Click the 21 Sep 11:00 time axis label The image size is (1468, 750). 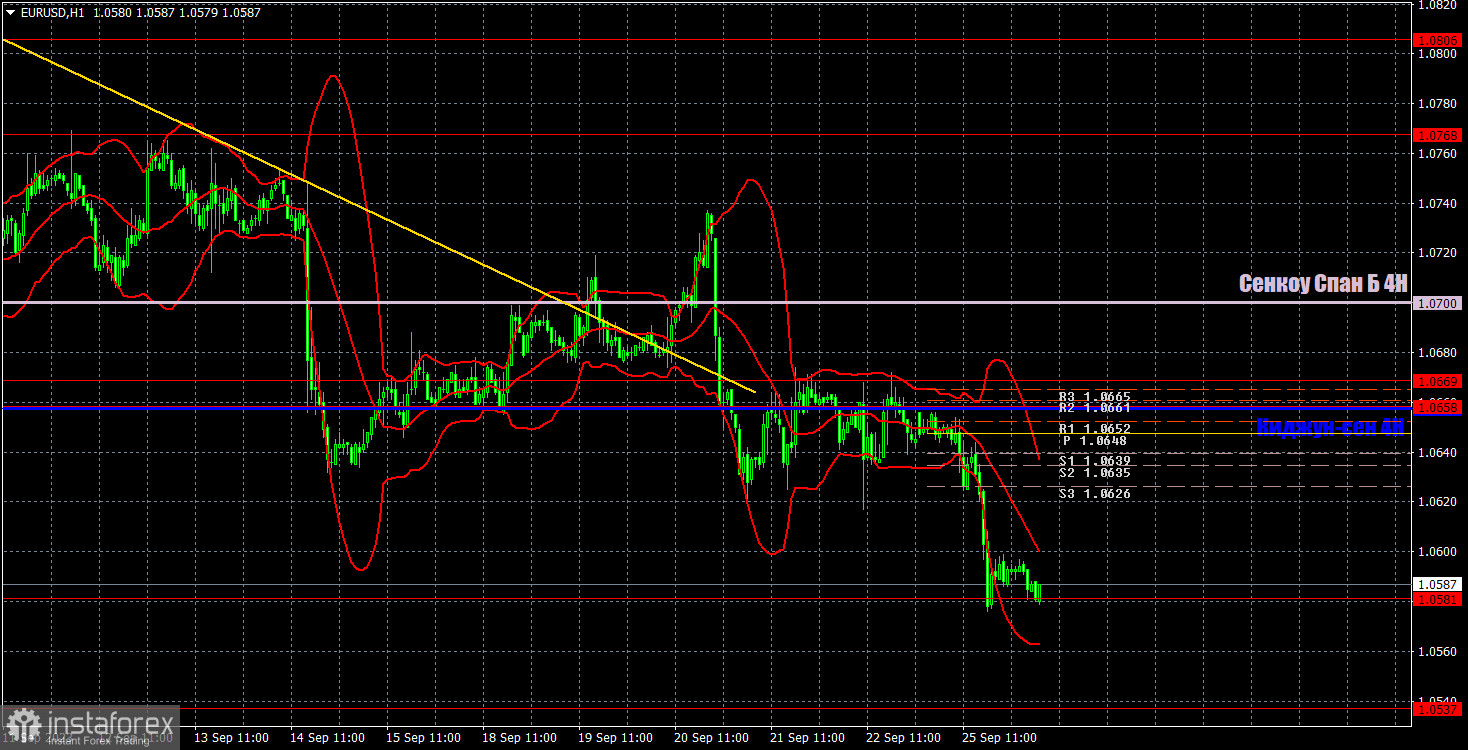tap(806, 738)
